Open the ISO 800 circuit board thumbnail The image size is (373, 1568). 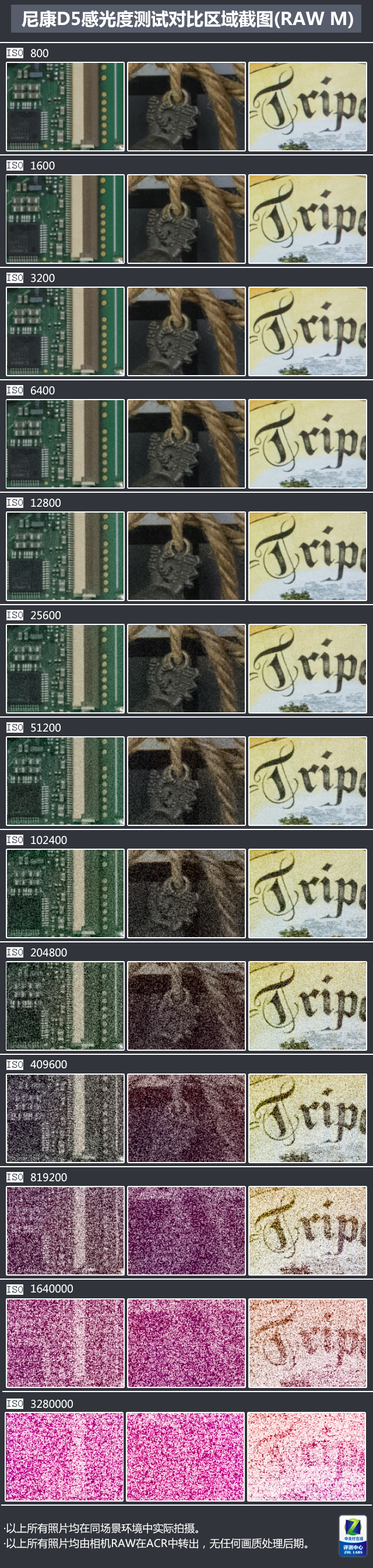65,107
